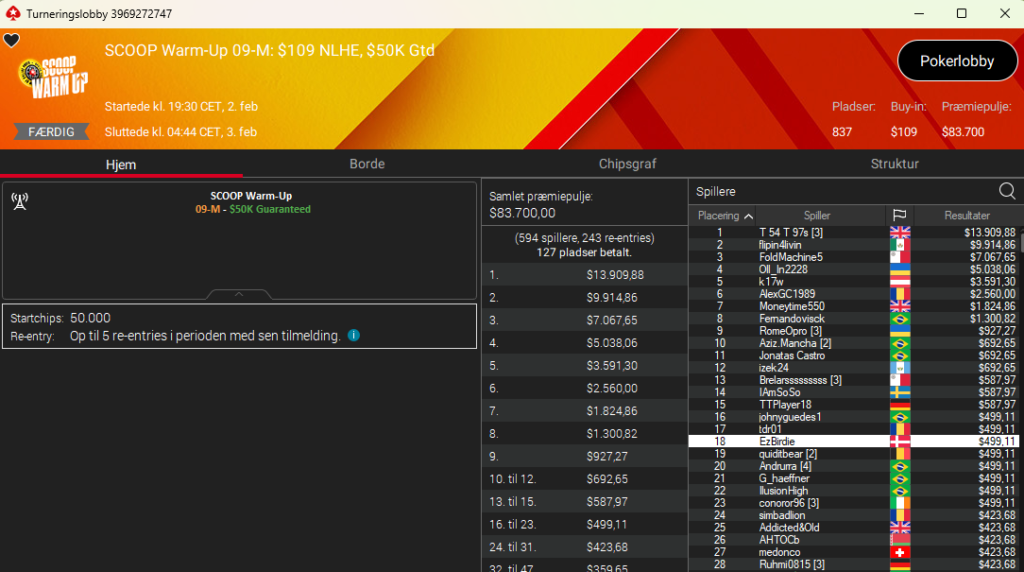This screenshot has width=1024, height=572.
Task: Click the heart favorite icon
Action: [11, 41]
